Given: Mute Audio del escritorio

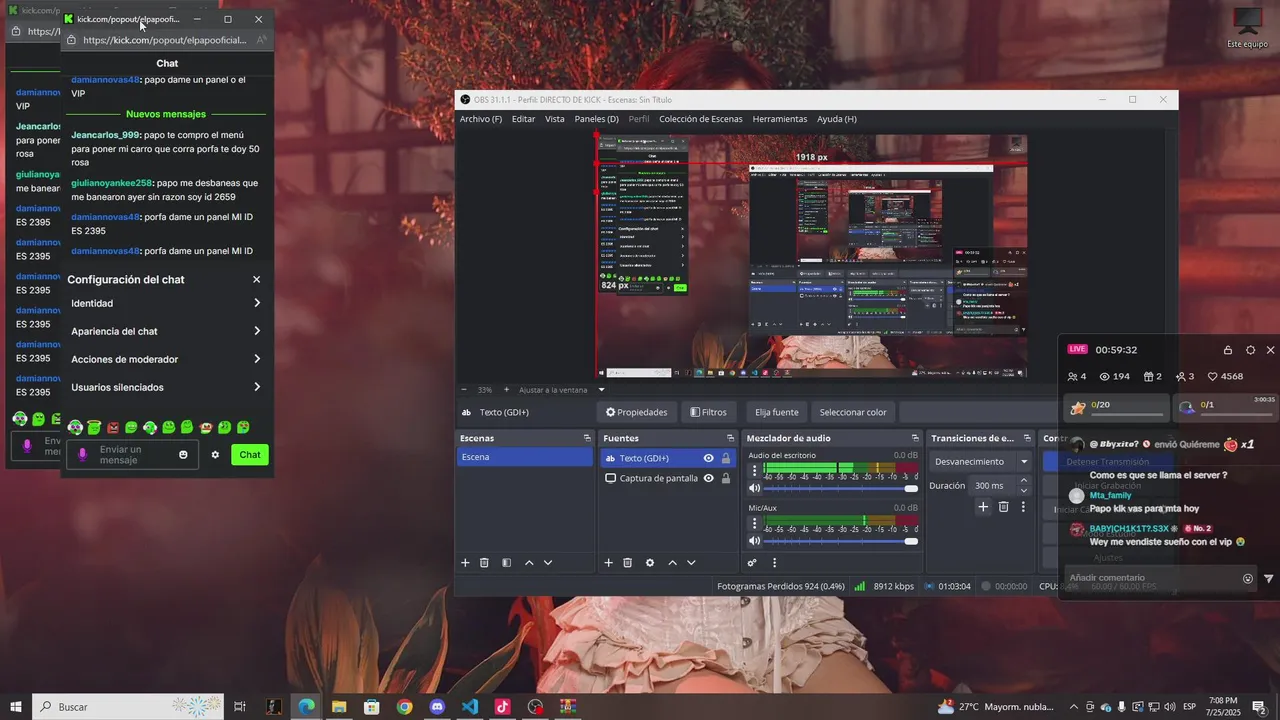Looking at the screenshot, I should click(x=754, y=489).
